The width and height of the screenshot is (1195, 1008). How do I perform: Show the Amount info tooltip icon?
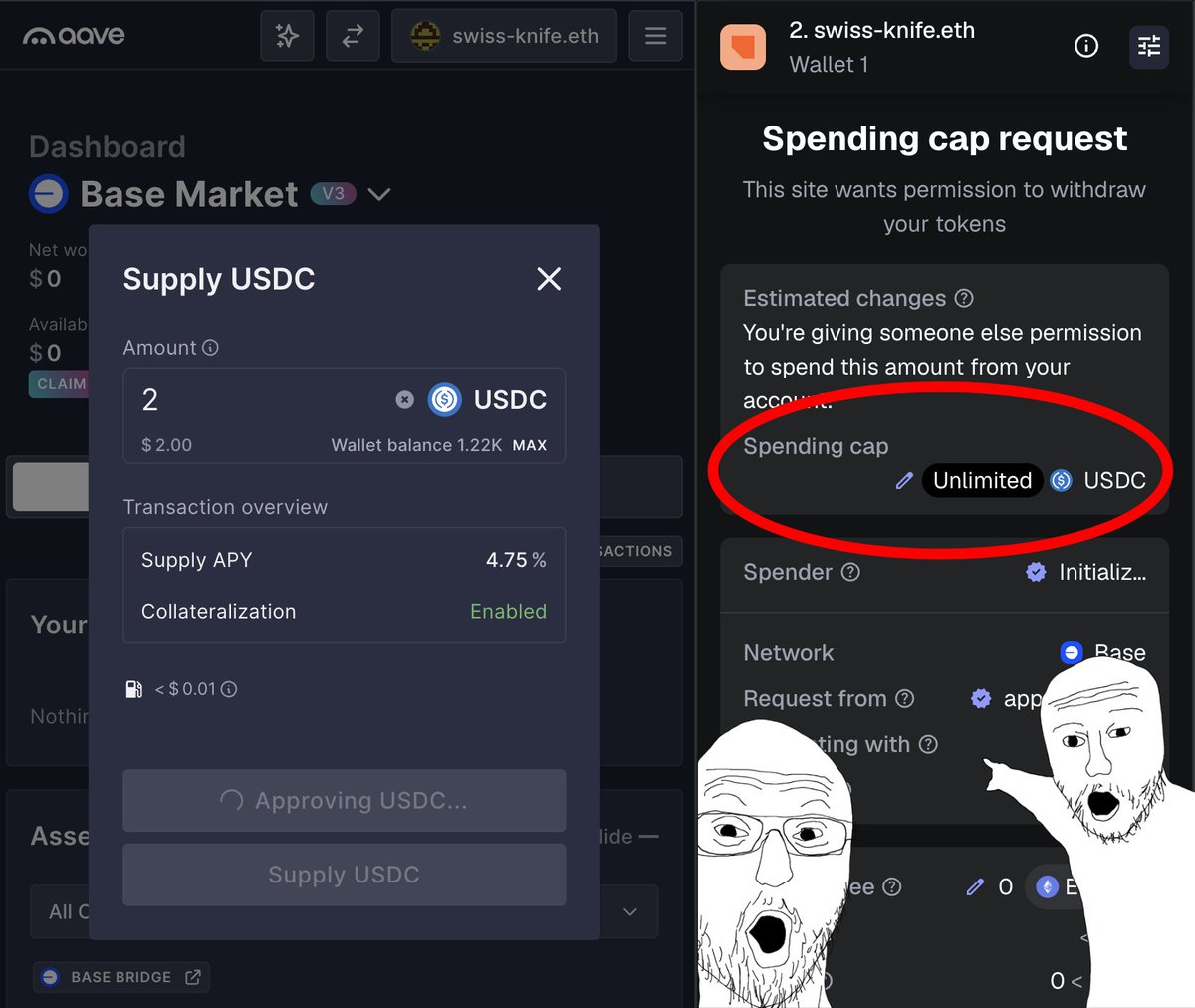[x=210, y=348]
